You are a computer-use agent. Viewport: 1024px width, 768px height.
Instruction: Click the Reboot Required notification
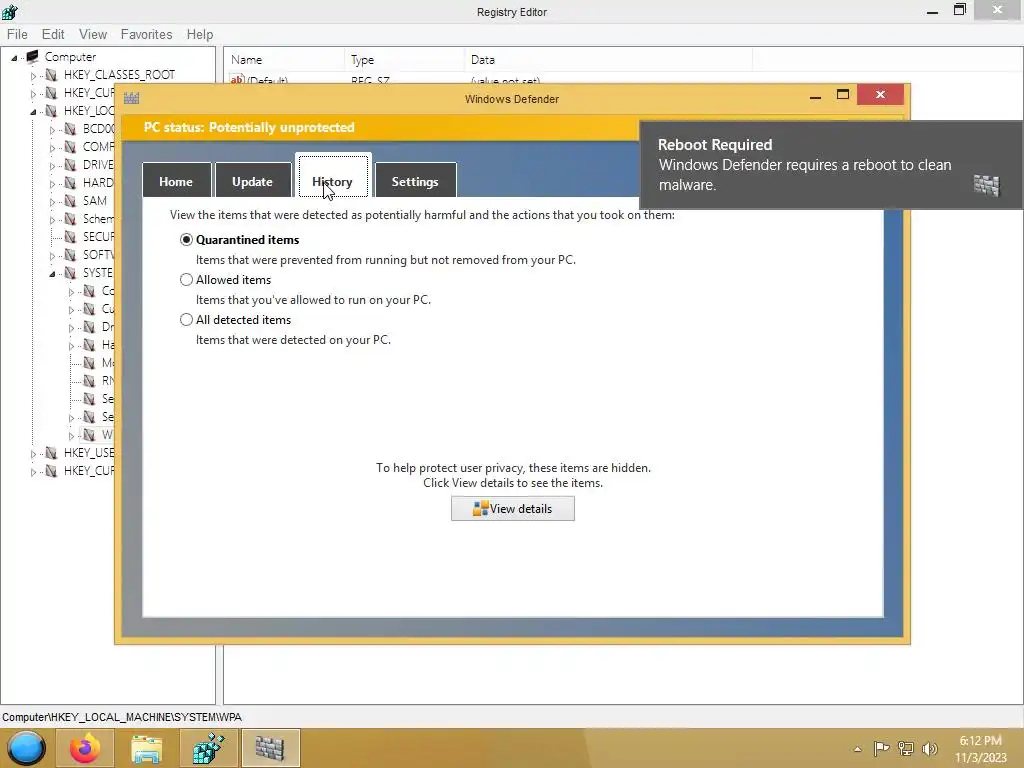pos(831,165)
